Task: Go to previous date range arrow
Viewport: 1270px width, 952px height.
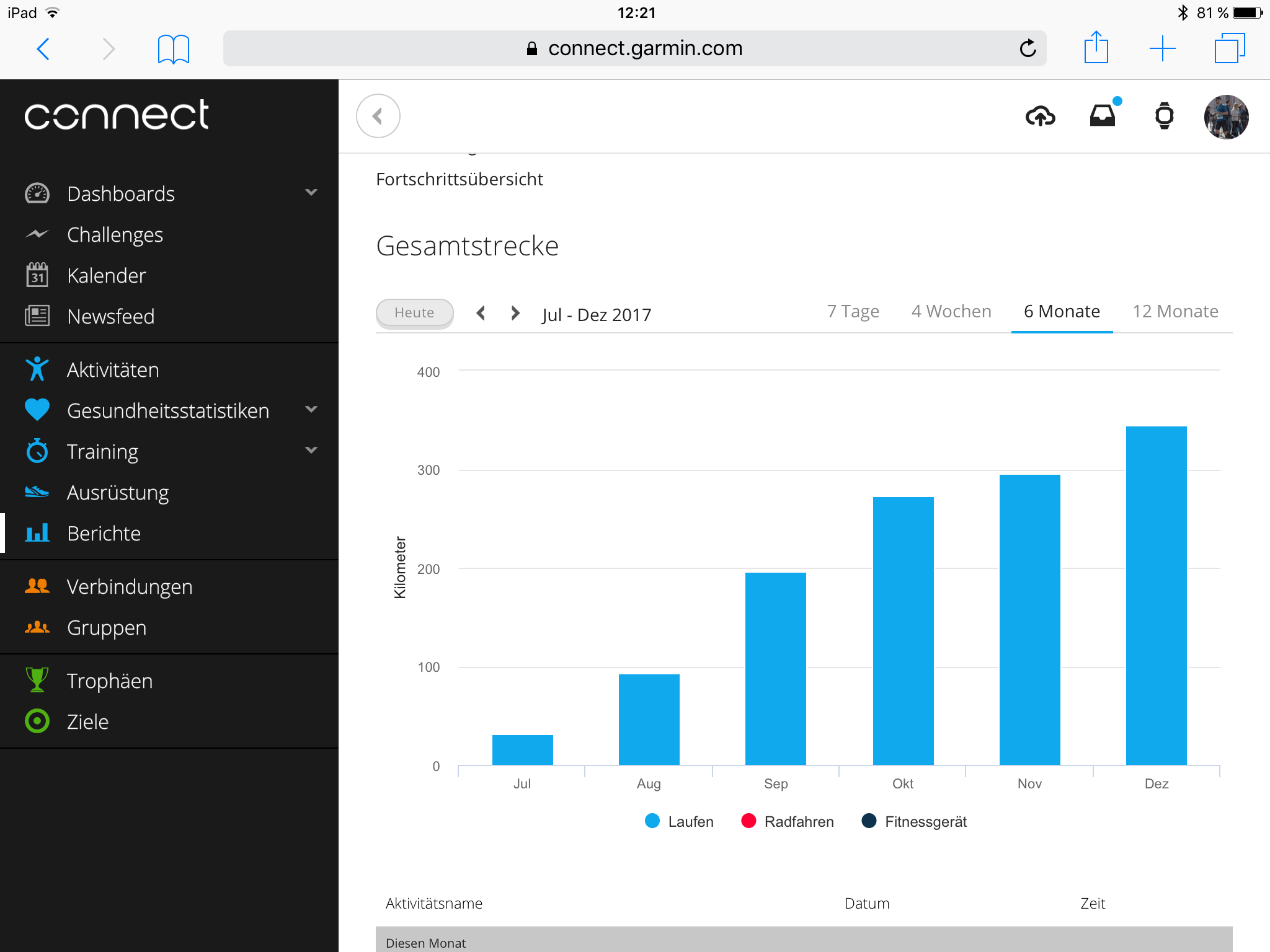Action: click(x=481, y=313)
